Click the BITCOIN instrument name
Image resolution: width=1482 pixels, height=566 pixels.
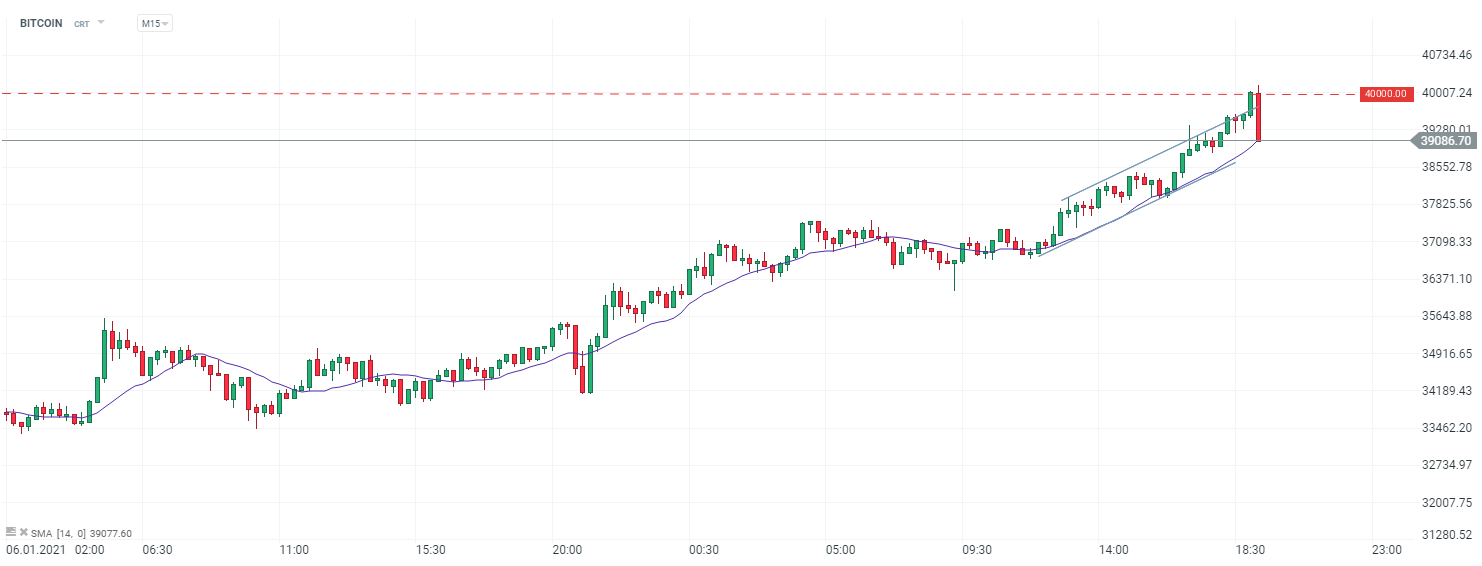coord(41,23)
